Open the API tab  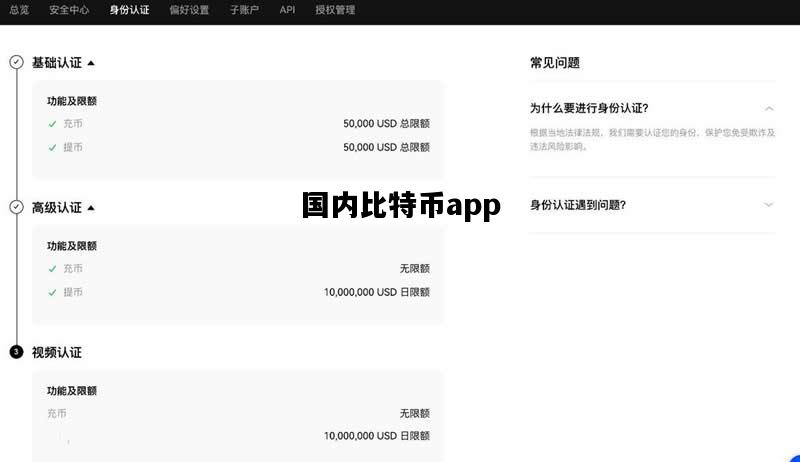pyautogui.click(x=287, y=10)
